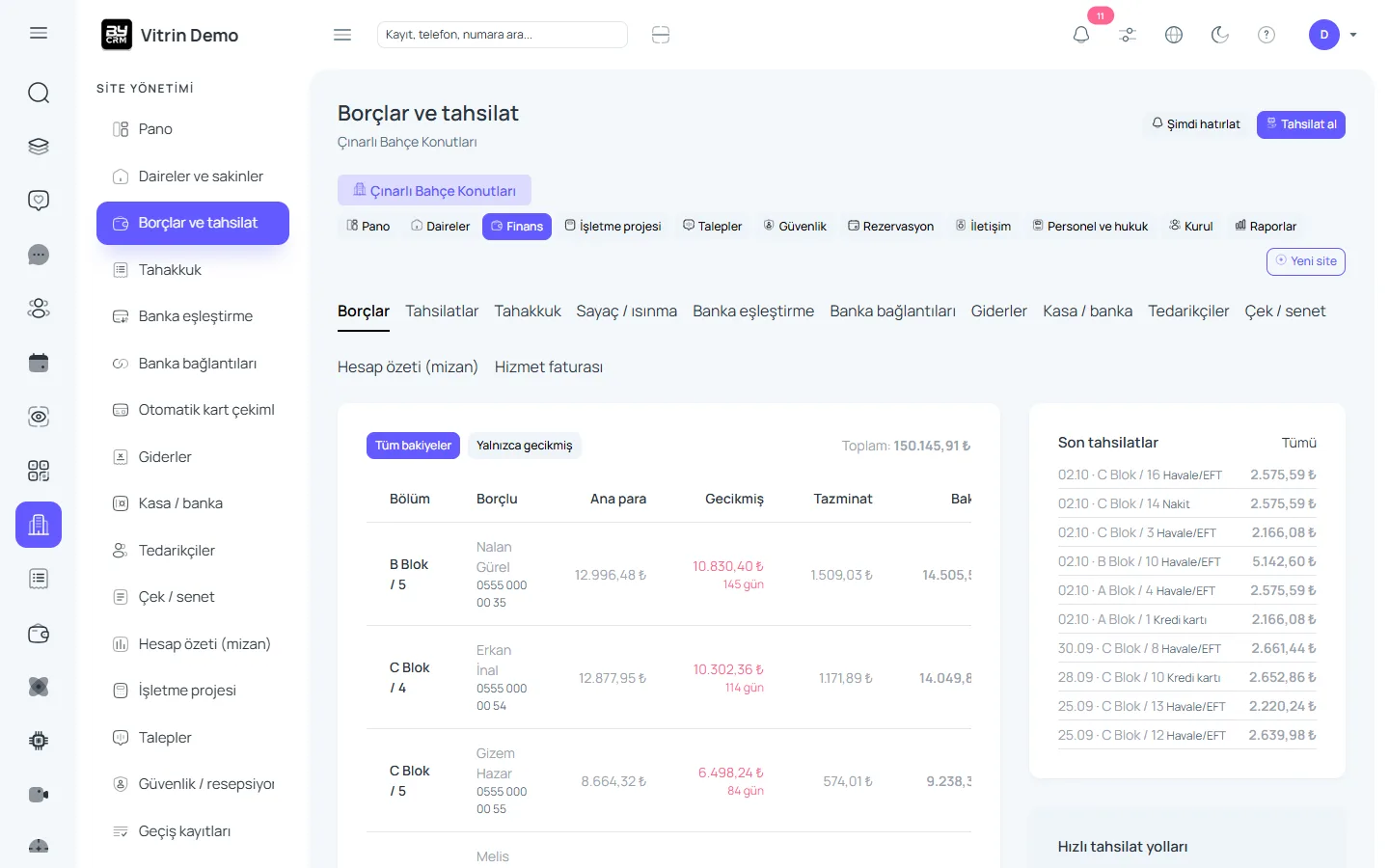Click the chat bubble icon in left rail

(39, 255)
